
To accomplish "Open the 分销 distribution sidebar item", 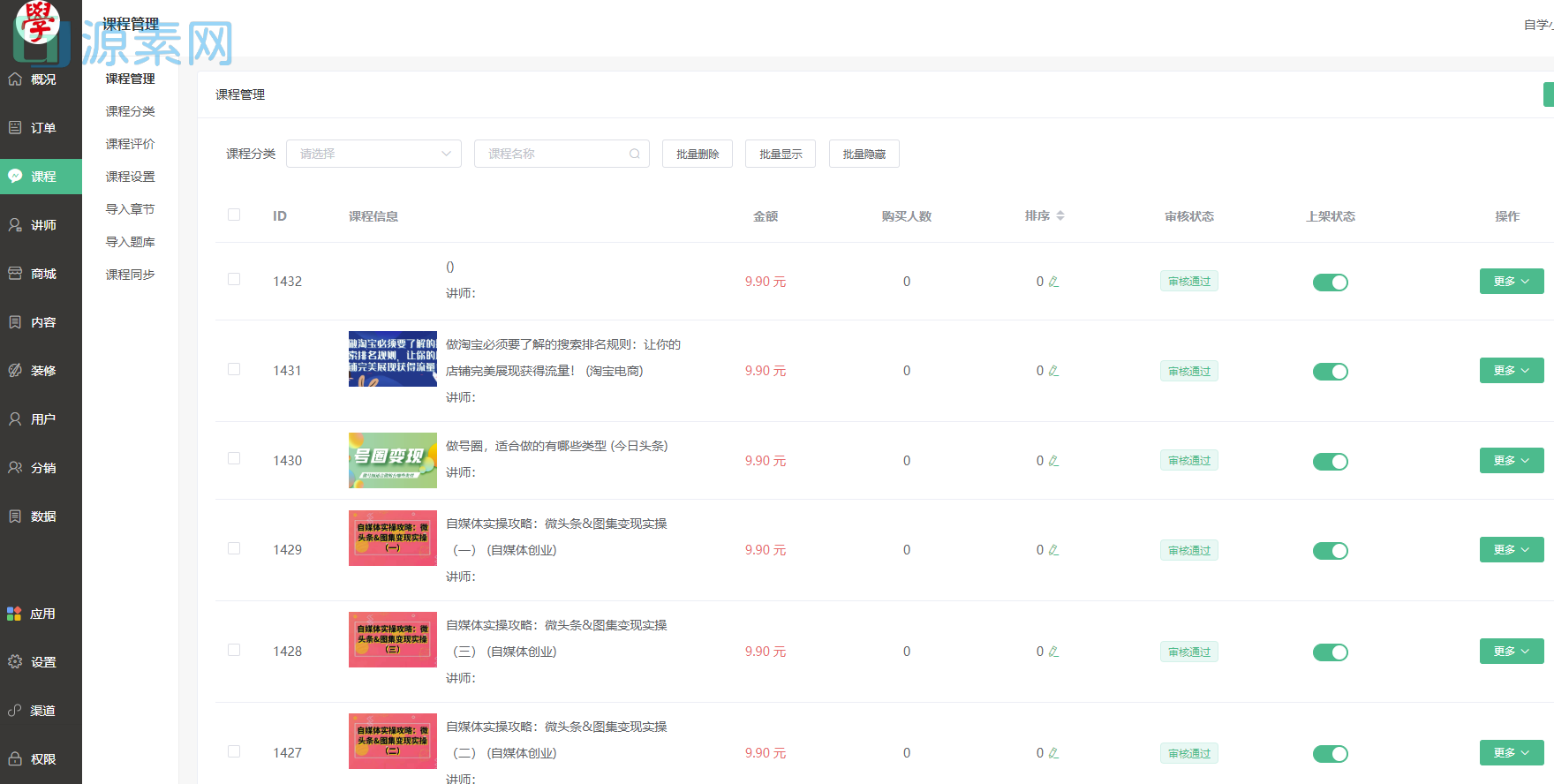I will click(41, 468).
